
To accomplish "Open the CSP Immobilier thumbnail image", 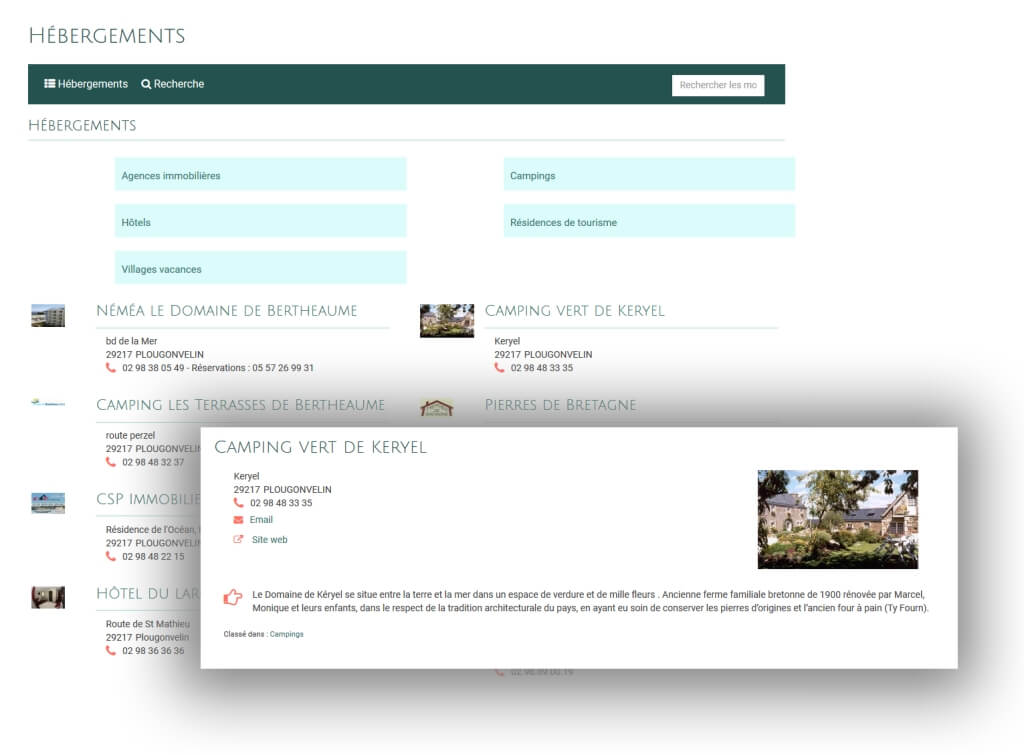I will pos(48,504).
